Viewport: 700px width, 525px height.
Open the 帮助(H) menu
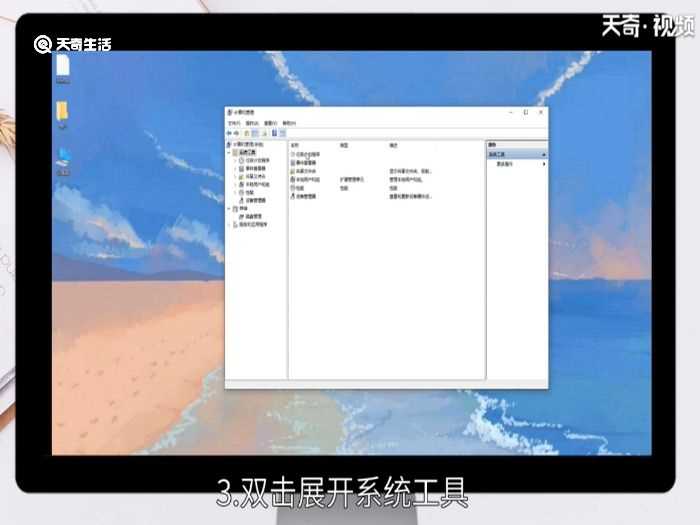(x=289, y=123)
